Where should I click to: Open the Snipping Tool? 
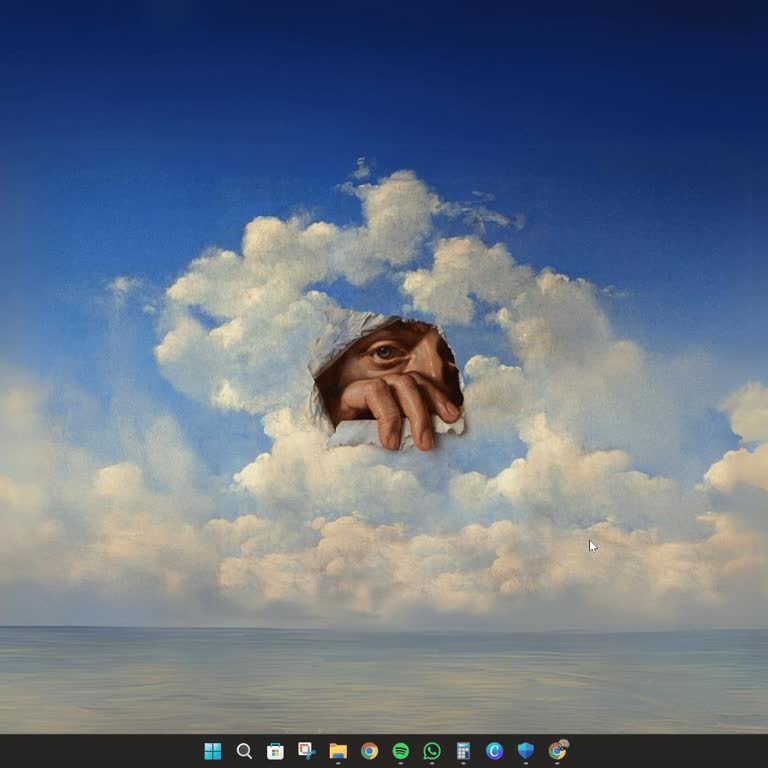click(307, 751)
